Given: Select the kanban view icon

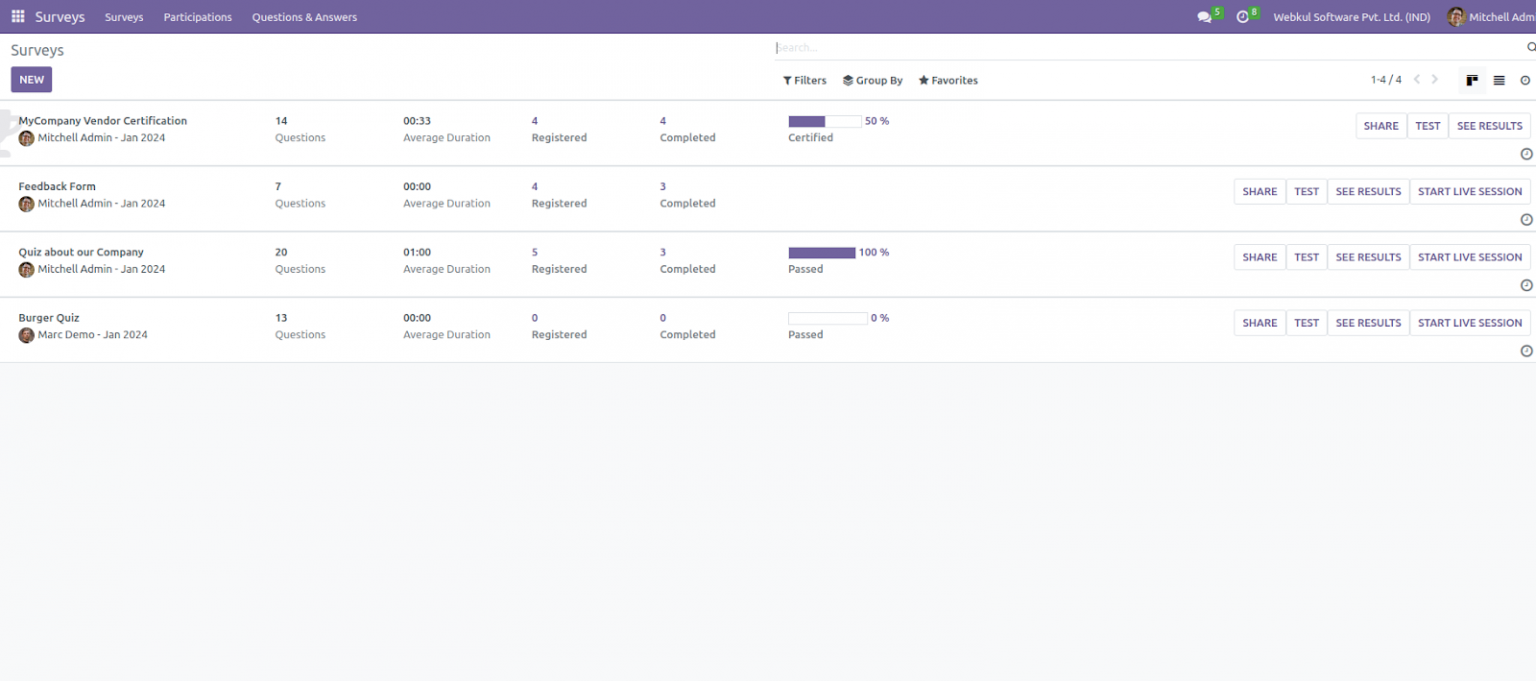Looking at the screenshot, I should [x=1471, y=80].
